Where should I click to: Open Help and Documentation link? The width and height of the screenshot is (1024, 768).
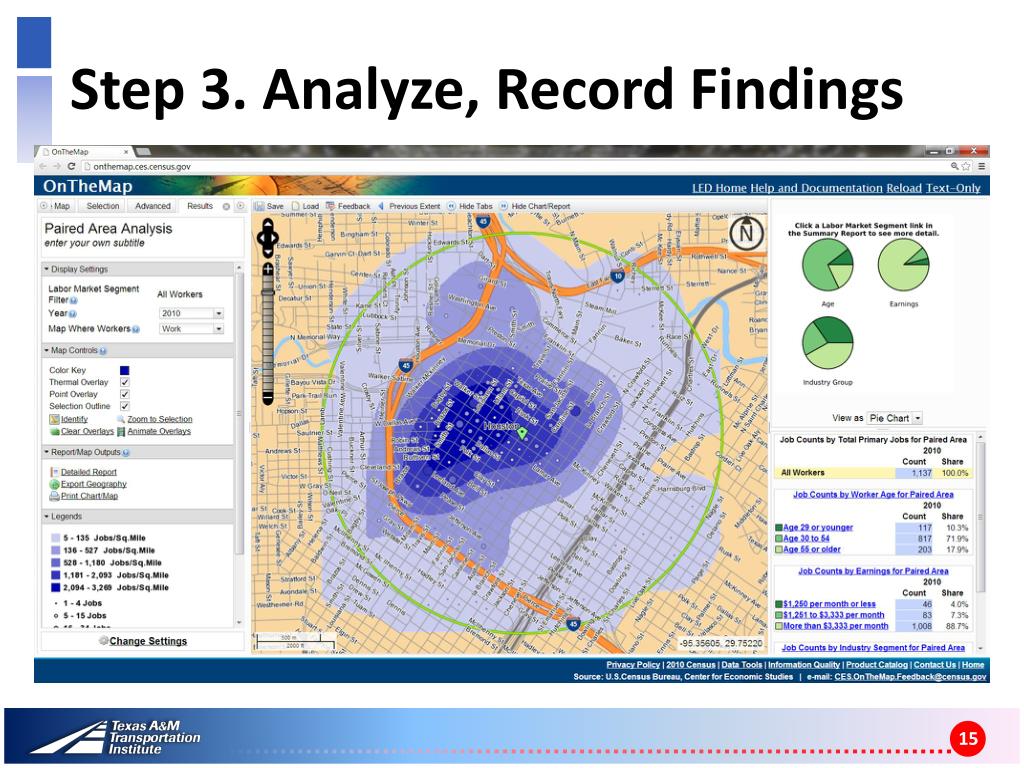coord(816,188)
